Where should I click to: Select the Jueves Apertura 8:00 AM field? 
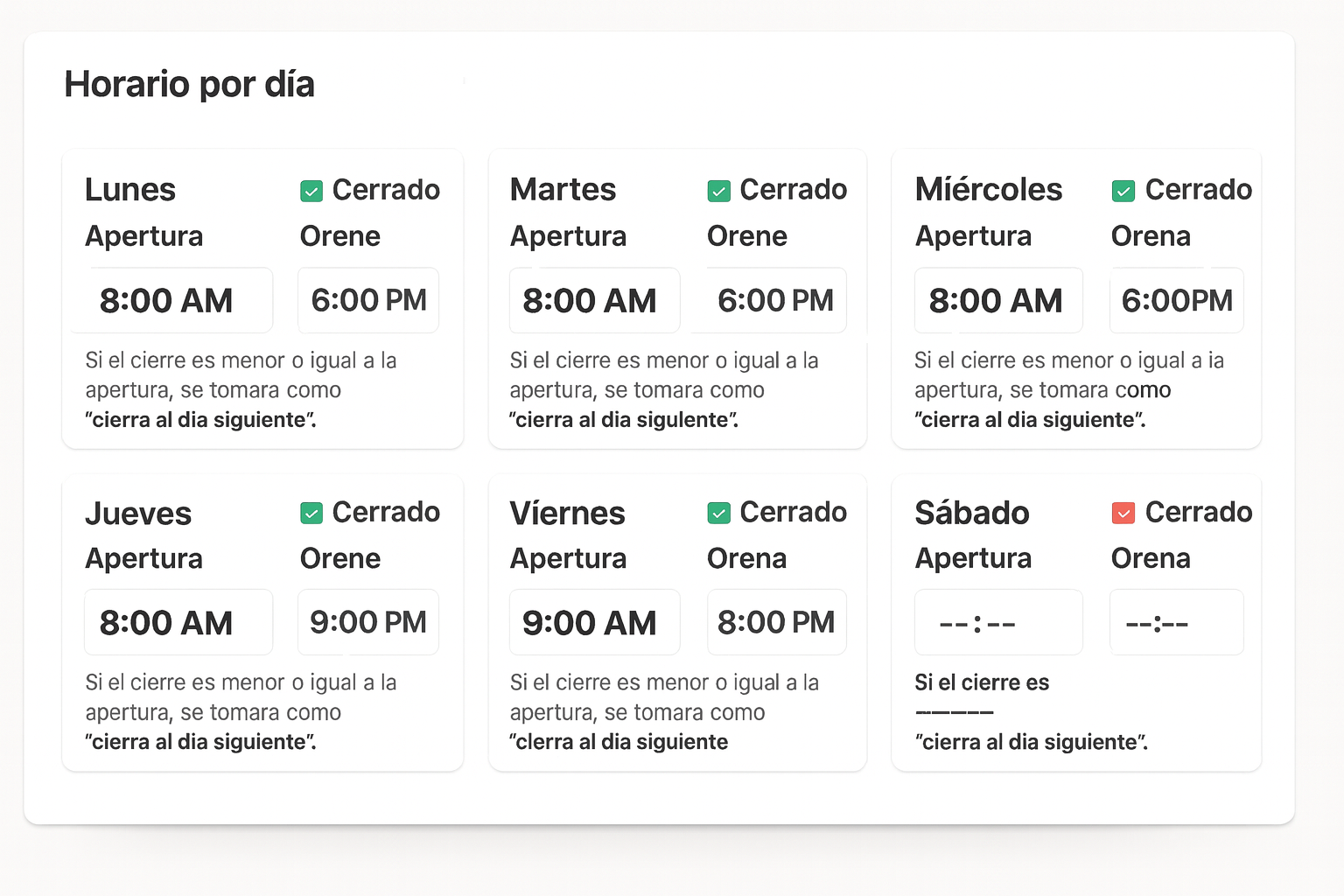[178, 623]
